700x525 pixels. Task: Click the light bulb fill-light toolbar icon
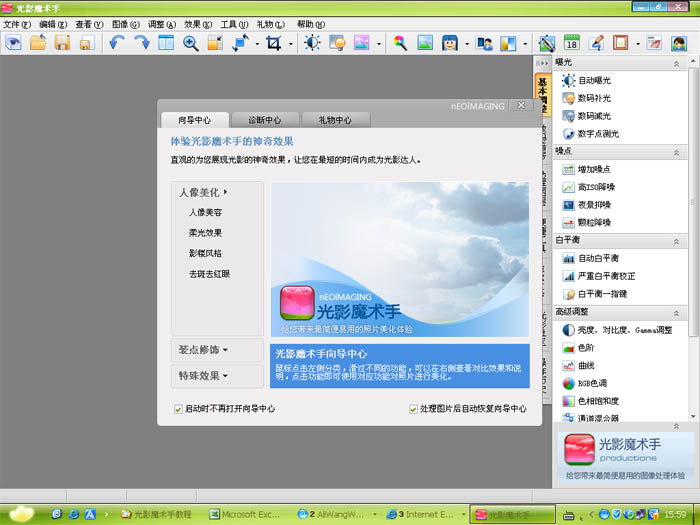(x=337, y=43)
